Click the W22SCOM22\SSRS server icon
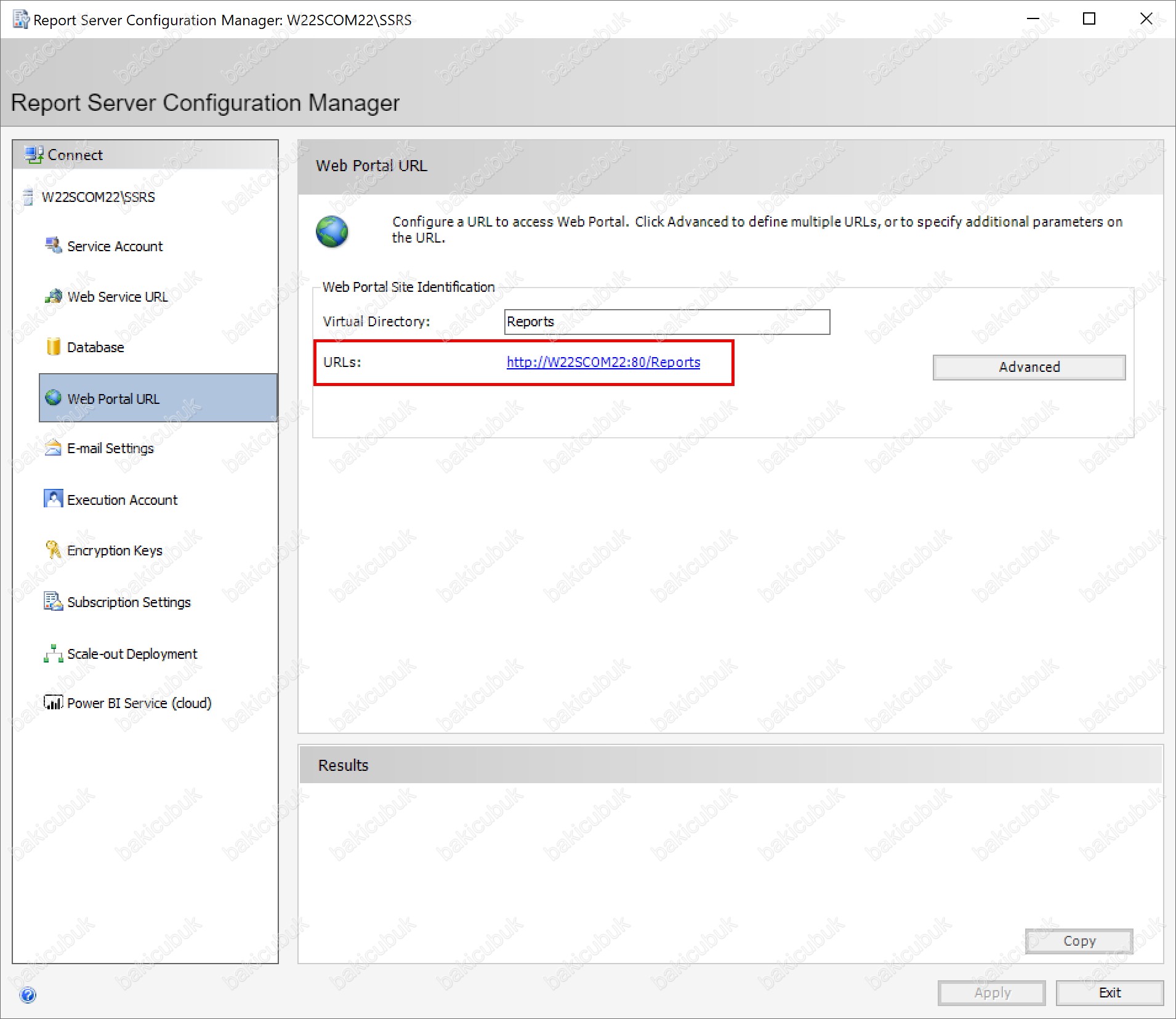The height and width of the screenshot is (1019, 1176). click(28, 197)
